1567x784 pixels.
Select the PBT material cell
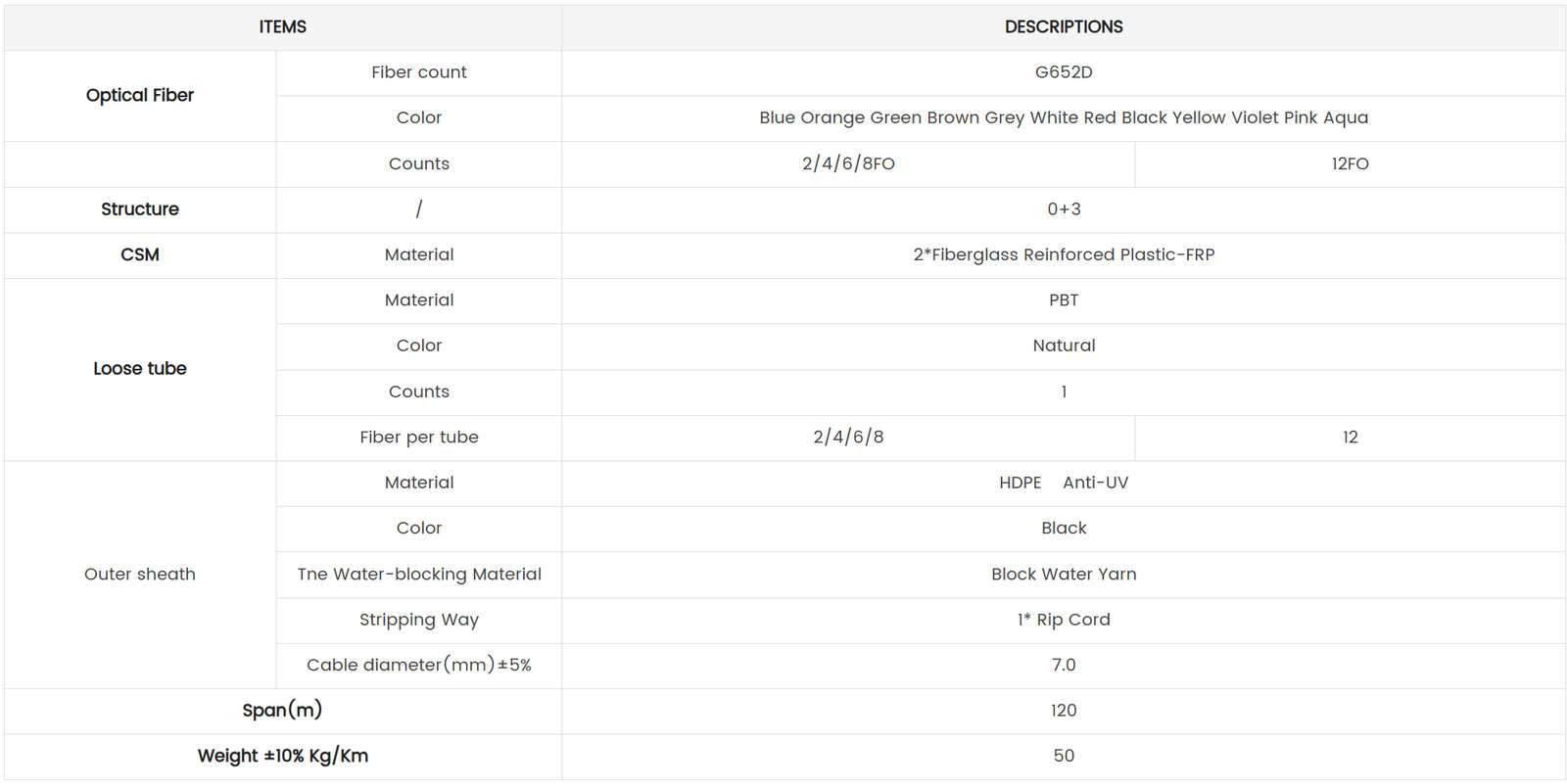tap(1064, 300)
